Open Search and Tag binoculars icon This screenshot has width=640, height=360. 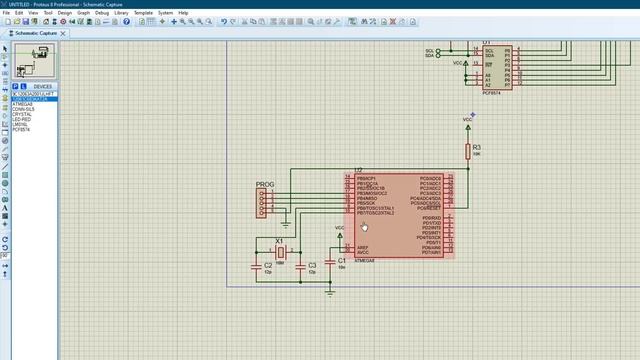(364, 22)
